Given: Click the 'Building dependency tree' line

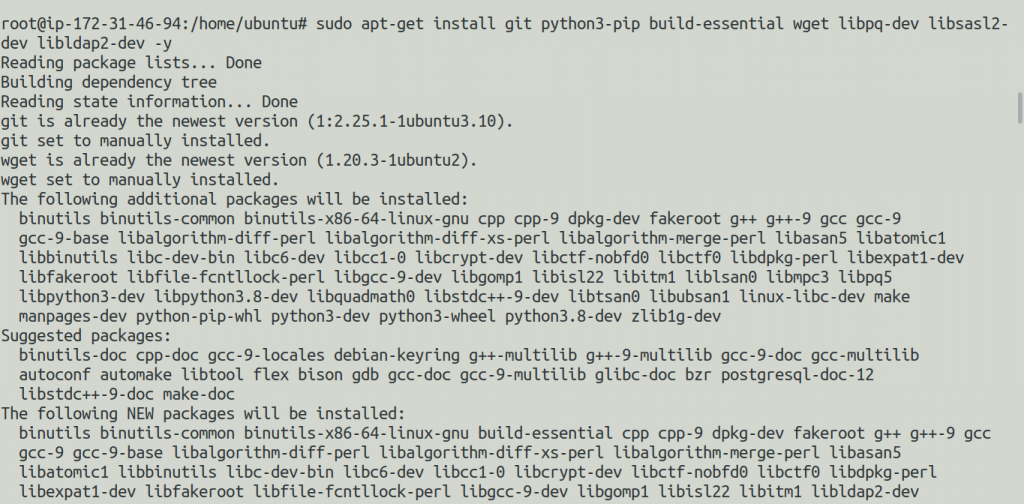Looking at the screenshot, I should point(109,82).
